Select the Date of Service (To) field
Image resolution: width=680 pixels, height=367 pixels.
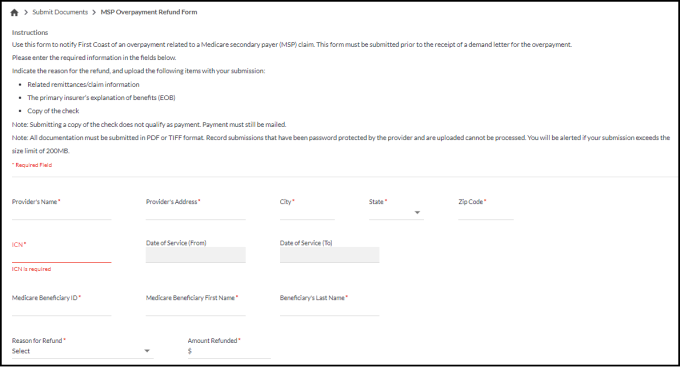[x=330, y=255]
